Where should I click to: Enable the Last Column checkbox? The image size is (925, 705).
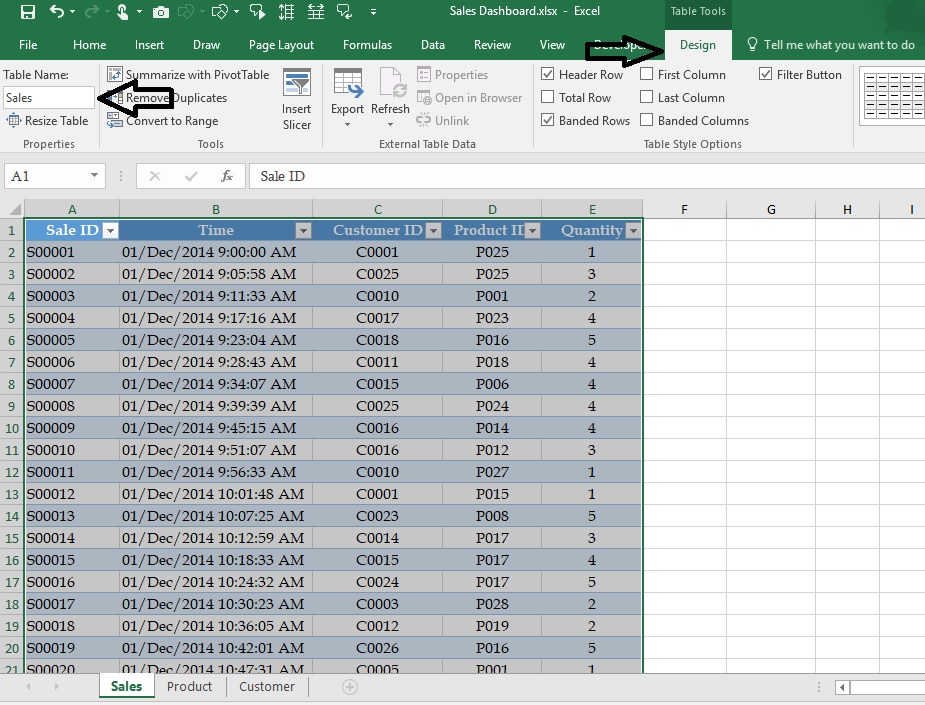tap(647, 97)
